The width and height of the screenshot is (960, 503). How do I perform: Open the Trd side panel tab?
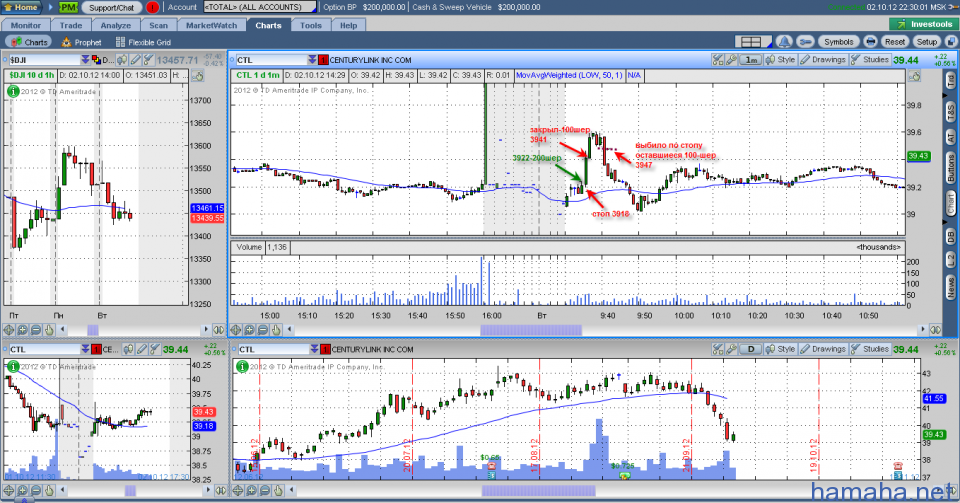[951, 81]
